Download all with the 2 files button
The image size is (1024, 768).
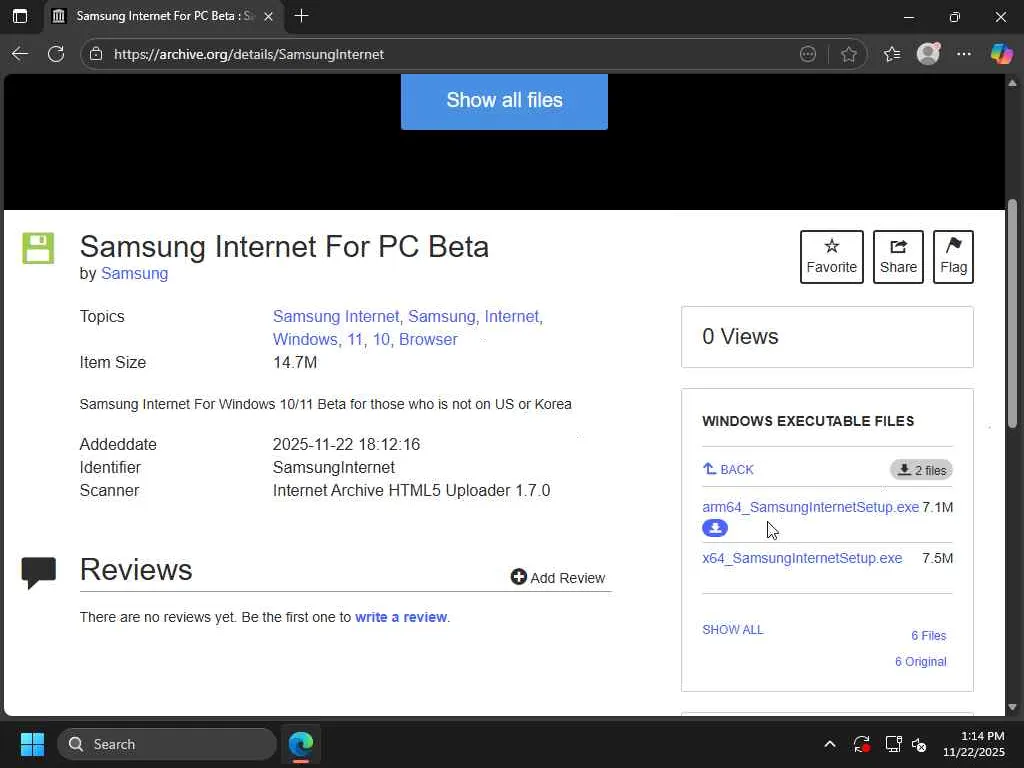click(x=921, y=470)
